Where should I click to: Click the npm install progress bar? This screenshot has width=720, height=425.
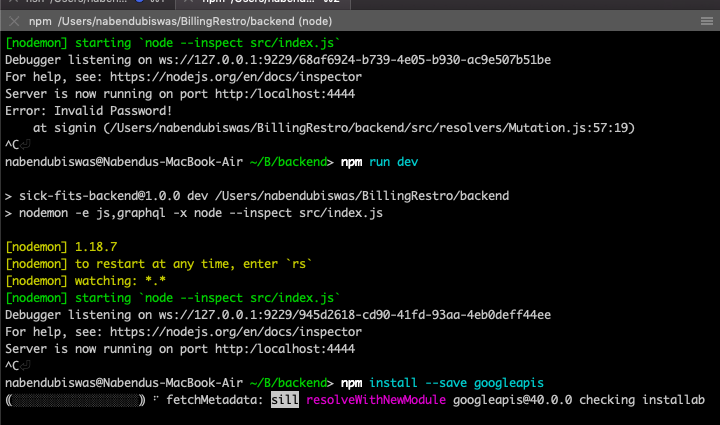coord(75,400)
